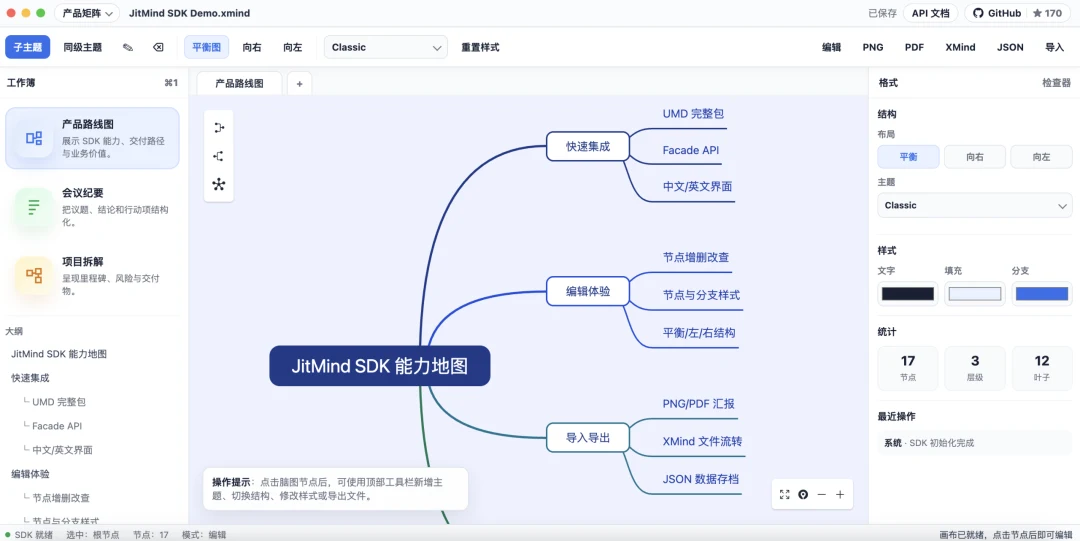Switch to the 检查器 panel tab
1080x541 pixels.
[x=1057, y=83]
